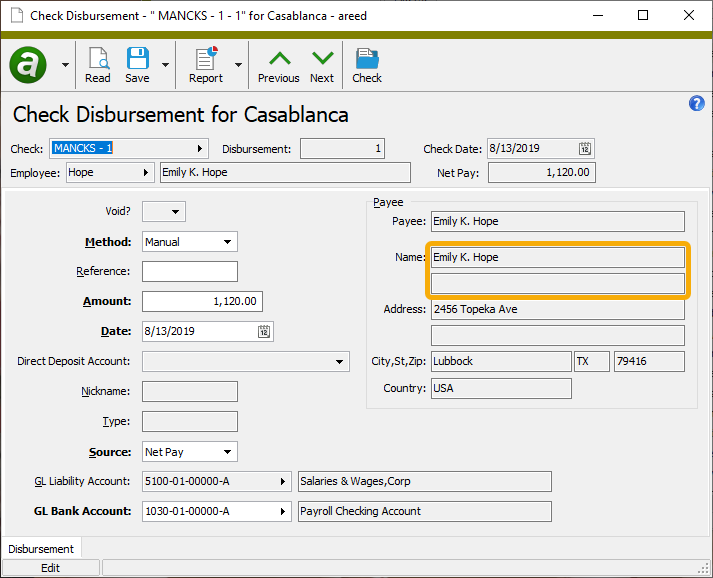The height and width of the screenshot is (578, 713).
Task: Click the blue help question icon
Action: pyautogui.click(x=697, y=104)
